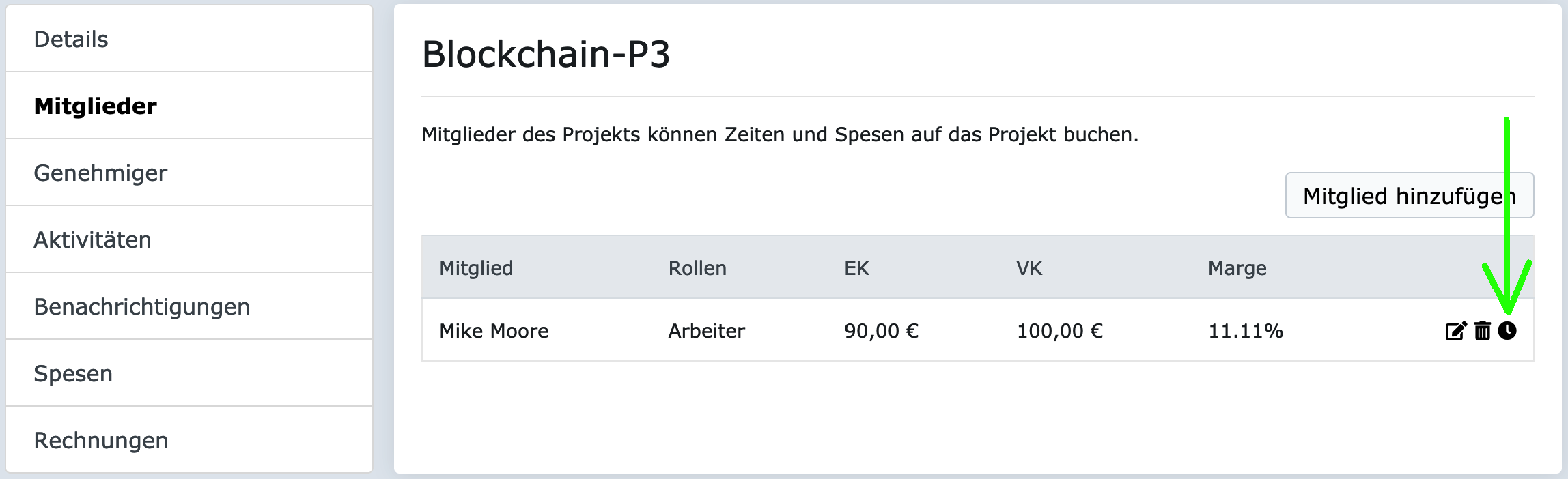Click the 11.11% margin value
The image size is (1568, 479).
click(1246, 331)
